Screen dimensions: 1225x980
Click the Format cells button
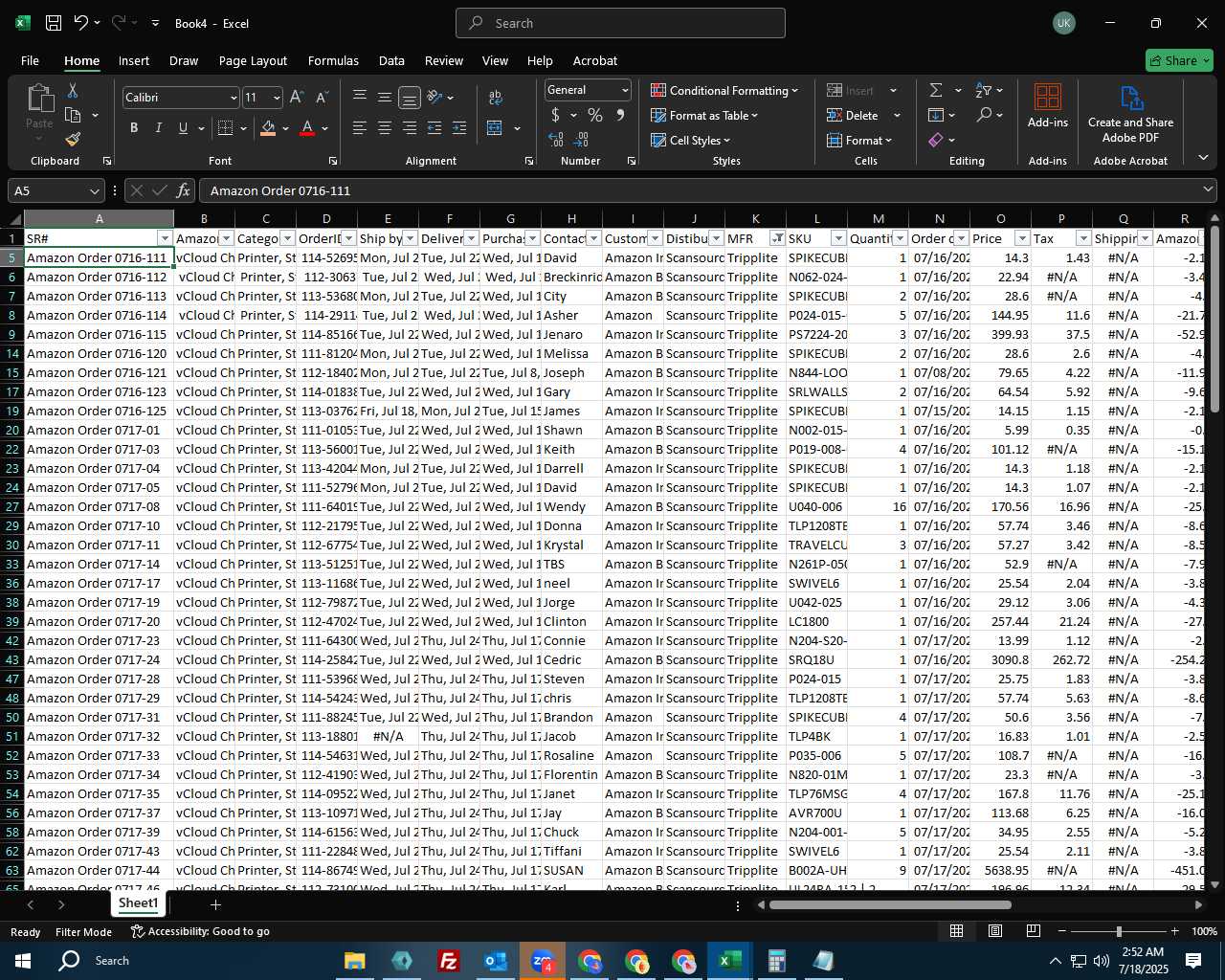(x=859, y=140)
